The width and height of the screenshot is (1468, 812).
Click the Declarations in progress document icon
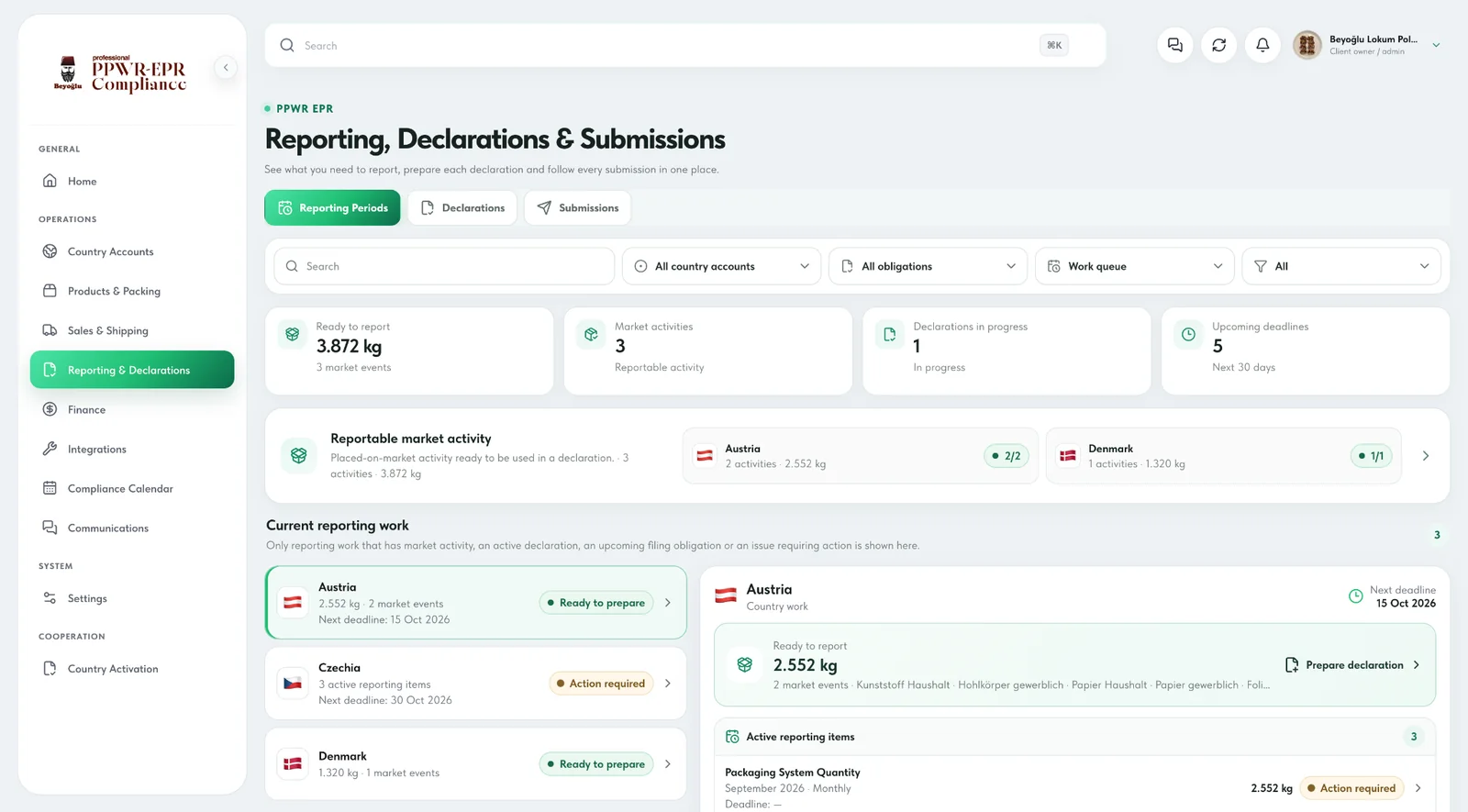coord(889,335)
